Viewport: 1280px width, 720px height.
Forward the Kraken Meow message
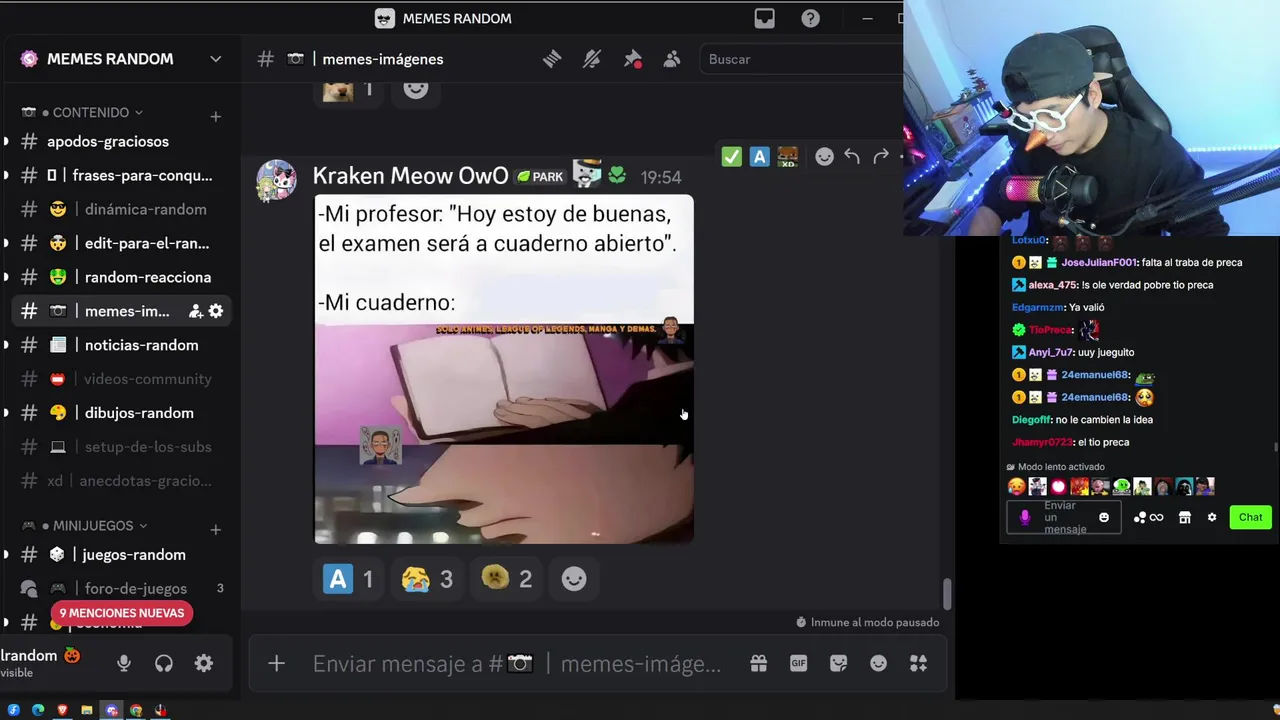(881, 156)
